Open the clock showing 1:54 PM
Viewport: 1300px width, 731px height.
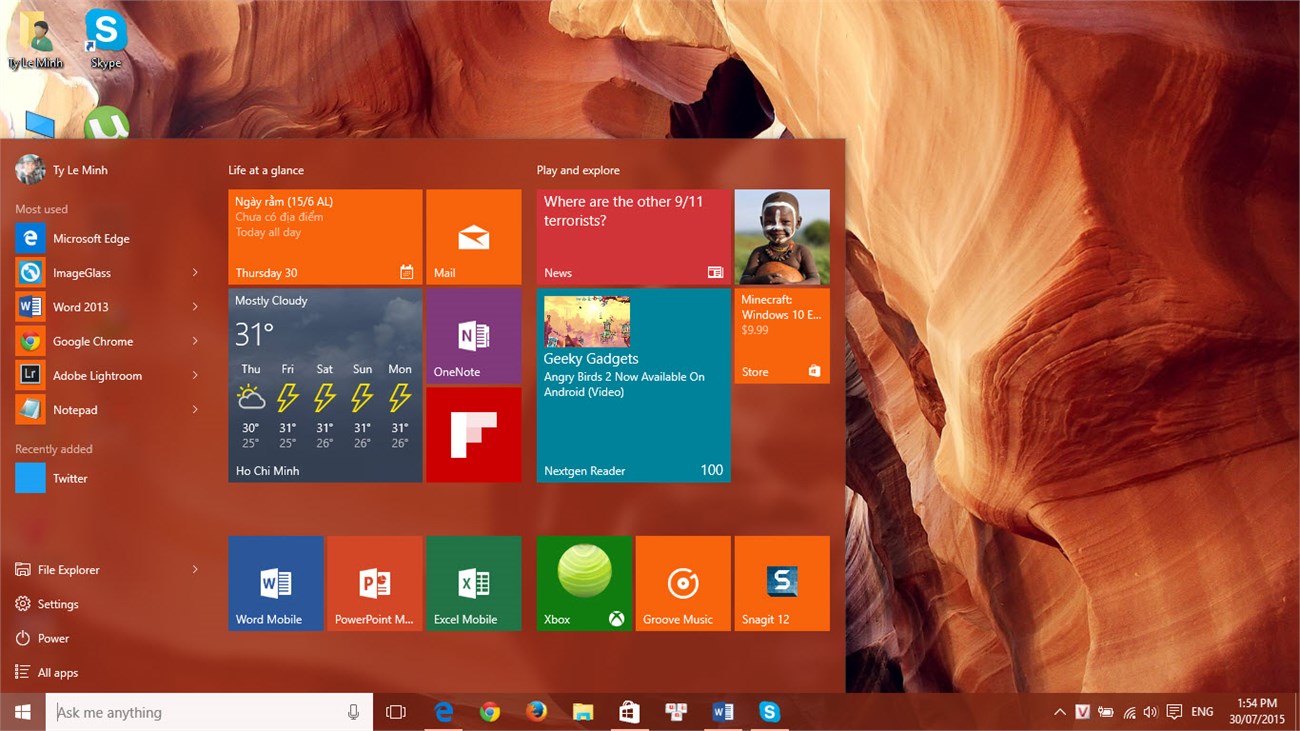(x=1257, y=711)
